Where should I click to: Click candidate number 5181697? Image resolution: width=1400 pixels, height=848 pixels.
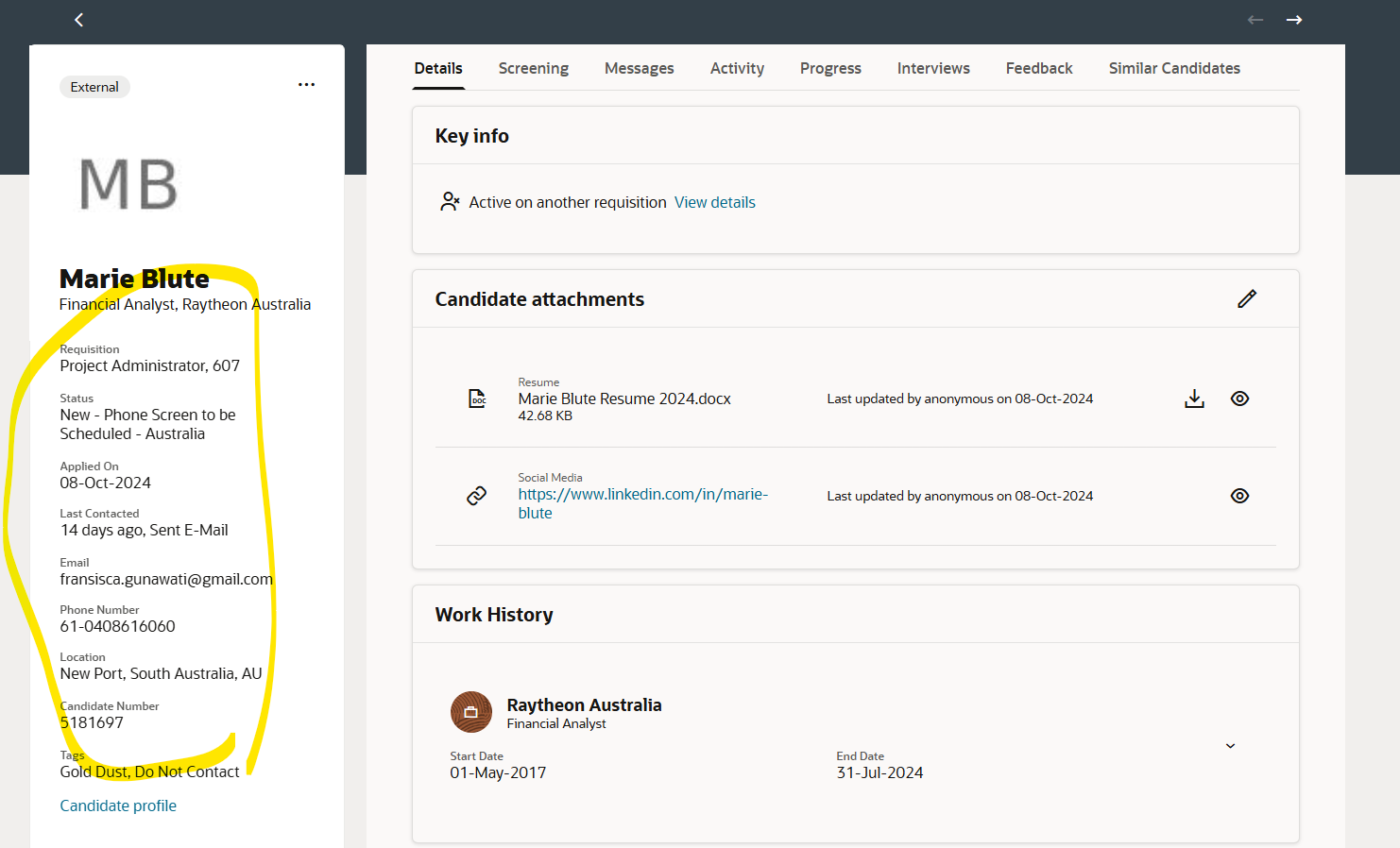point(92,722)
